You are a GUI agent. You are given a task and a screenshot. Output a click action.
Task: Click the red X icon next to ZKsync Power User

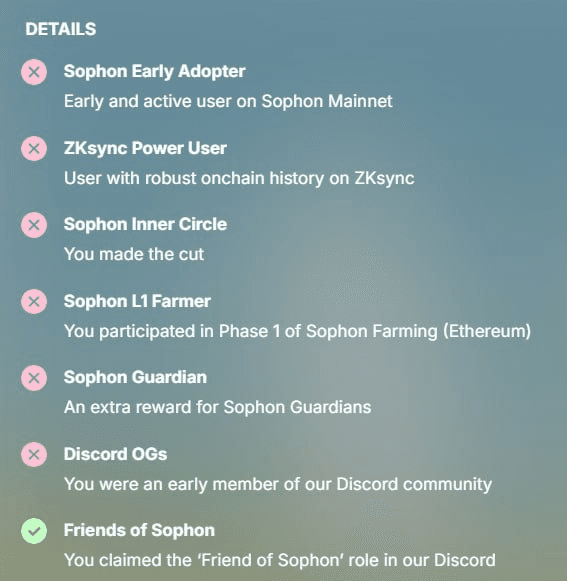pos(34,149)
